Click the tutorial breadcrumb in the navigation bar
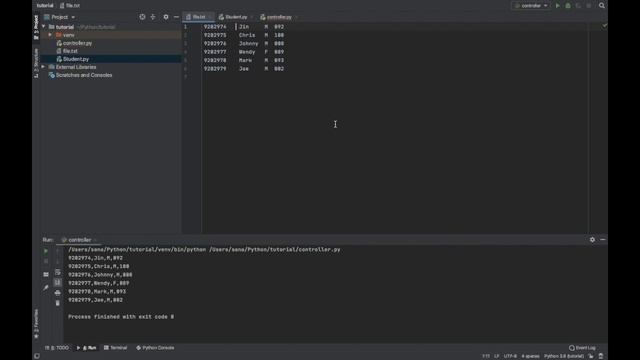Image resolution: width=640 pixels, height=360 pixels. (x=45, y=6)
